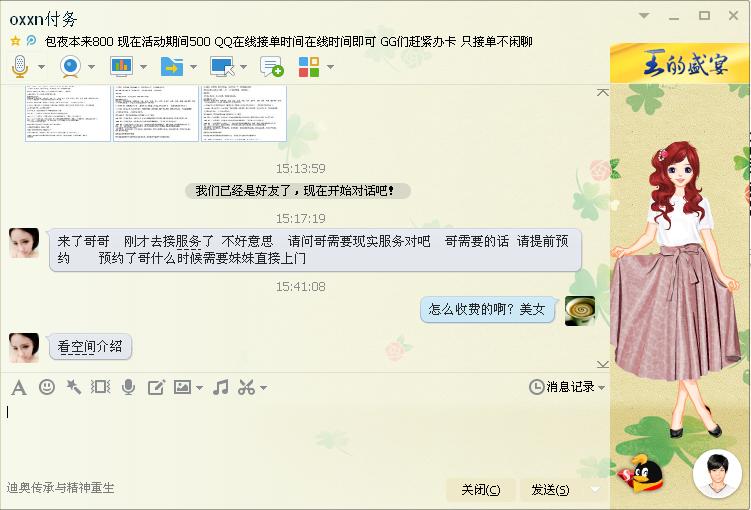This screenshot has height=510, width=751.
Task: Click the 15:13:59 timestamp
Action: (300, 169)
